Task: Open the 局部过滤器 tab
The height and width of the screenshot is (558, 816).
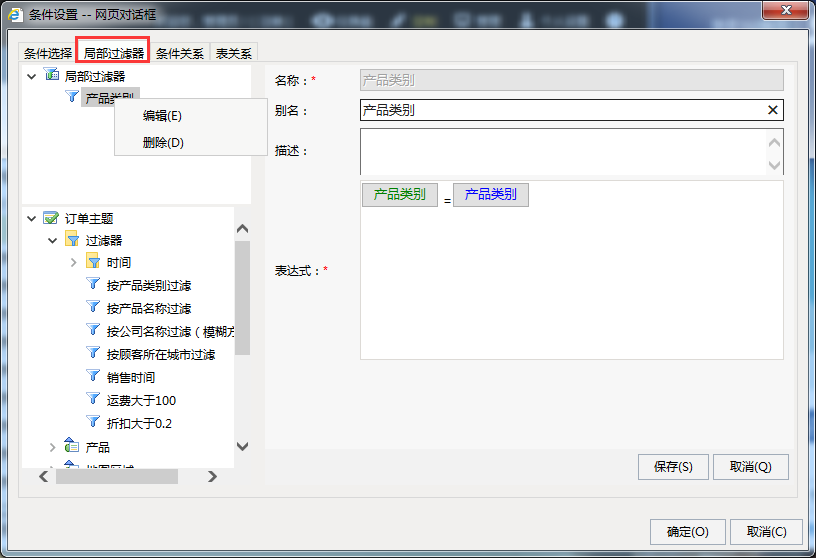Action: click(x=113, y=53)
